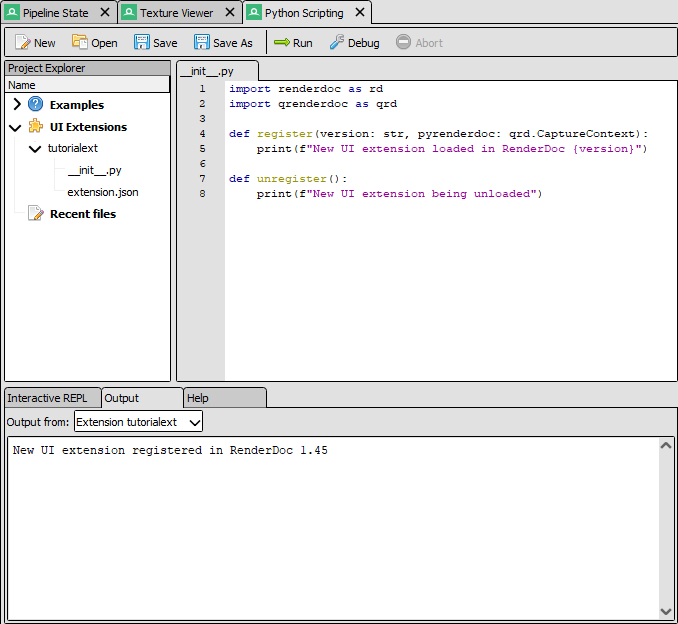Switch to the Interactive REPL tab
This screenshot has height=624, width=678.
[x=52, y=398]
